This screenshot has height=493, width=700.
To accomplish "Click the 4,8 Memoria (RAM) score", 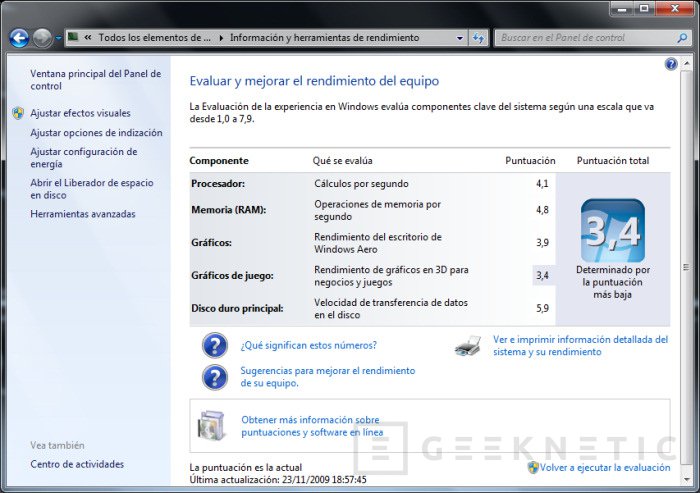I will click(542, 209).
